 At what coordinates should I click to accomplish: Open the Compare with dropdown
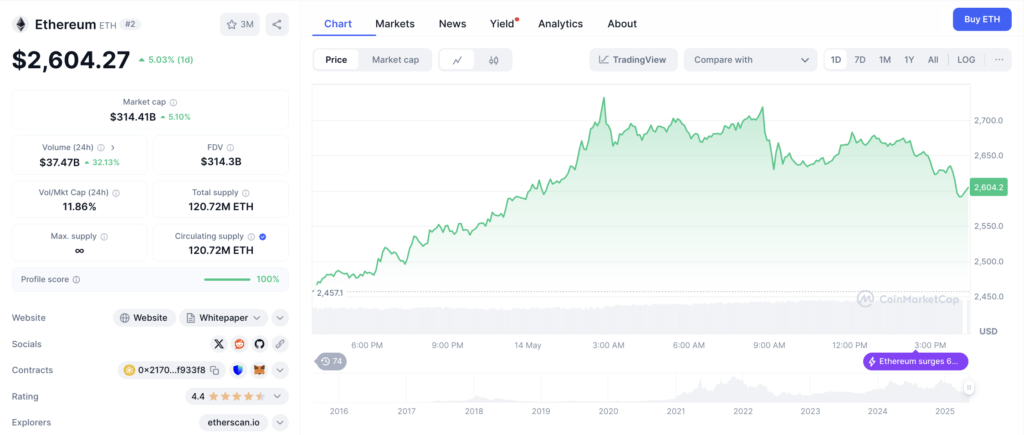pos(750,59)
